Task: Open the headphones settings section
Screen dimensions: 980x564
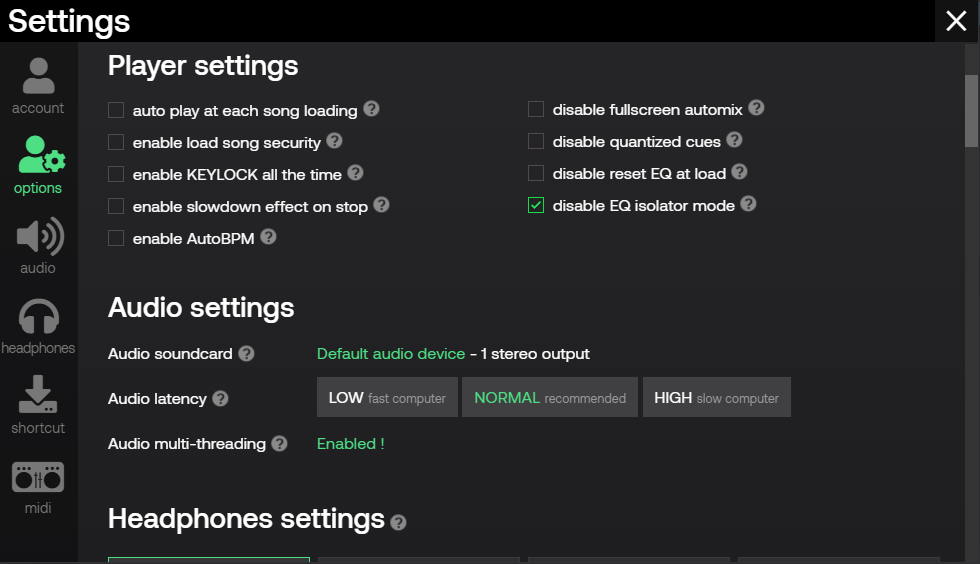Action: click(x=38, y=326)
